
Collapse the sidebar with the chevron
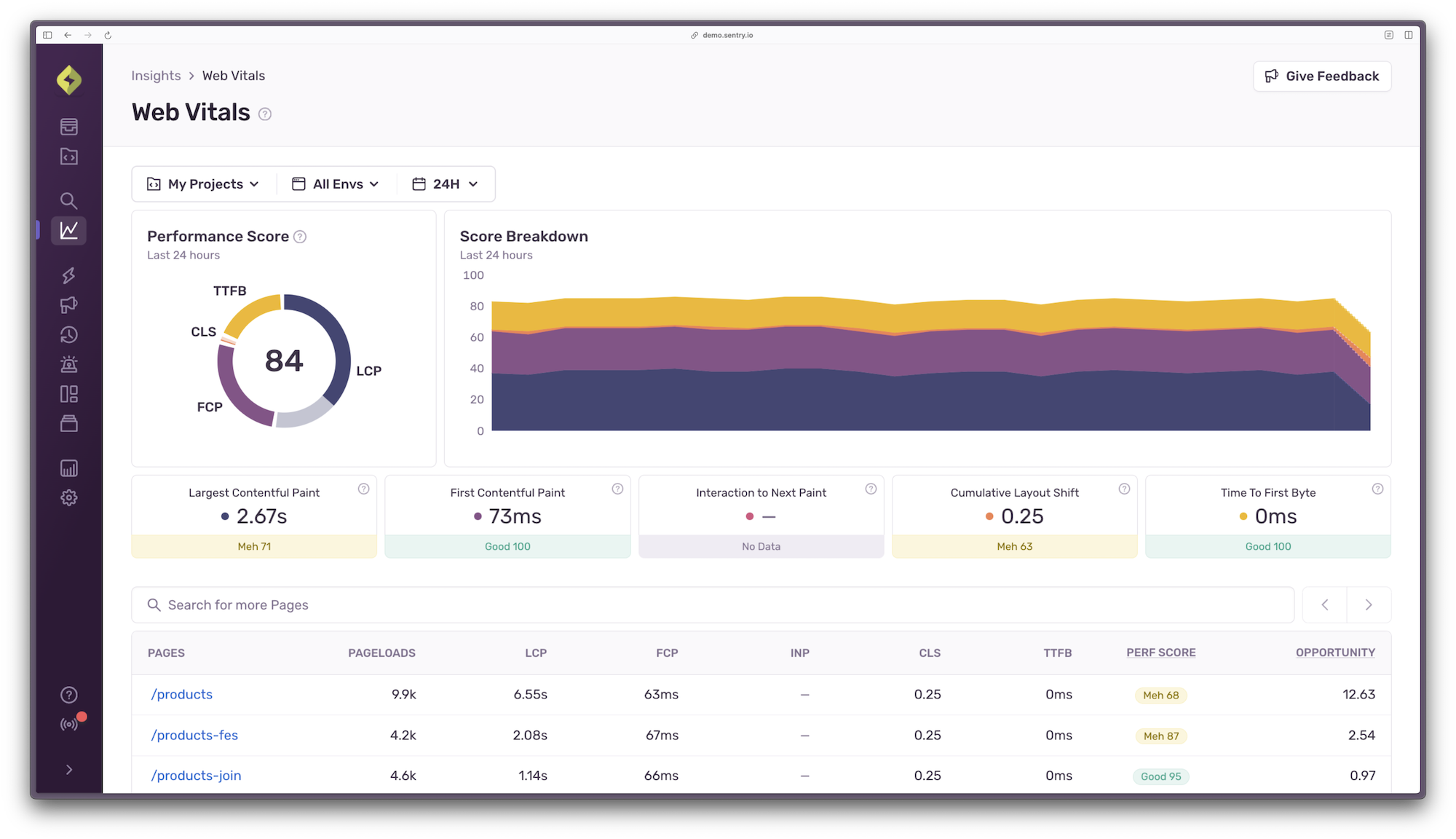coord(69,769)
